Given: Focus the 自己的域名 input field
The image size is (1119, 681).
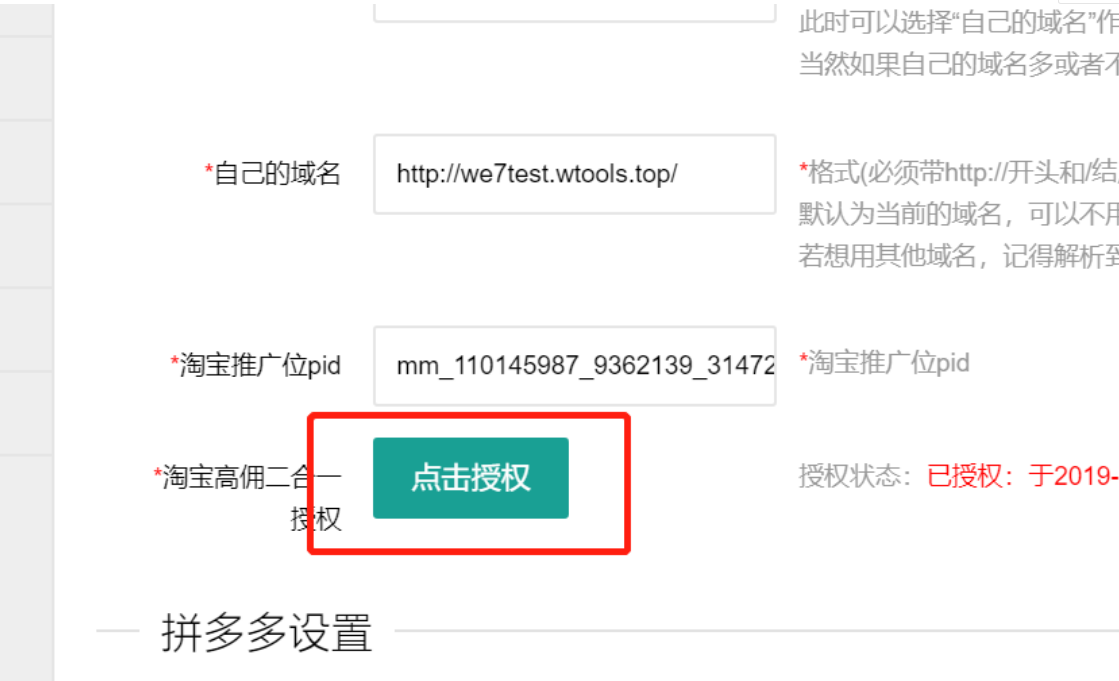Looking at the screenshot, I should 574,174.
